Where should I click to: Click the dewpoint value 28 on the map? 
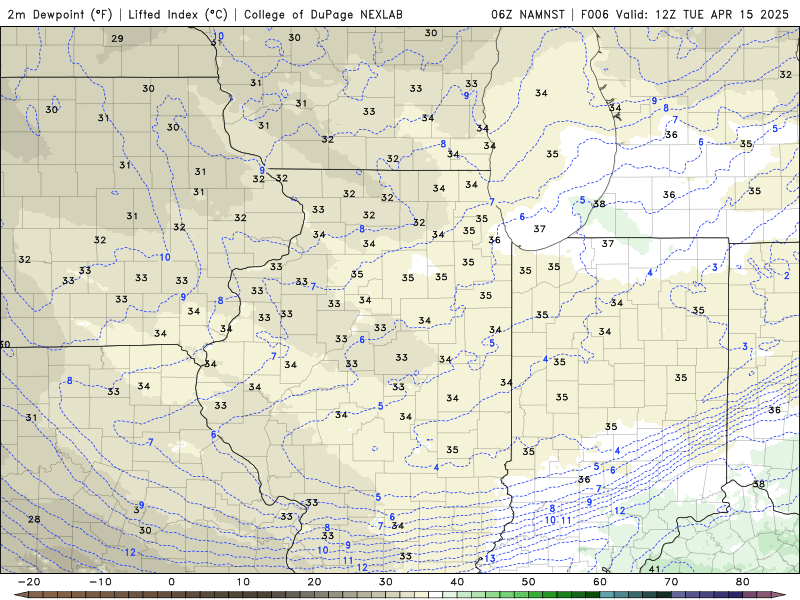tap(34, 519)
